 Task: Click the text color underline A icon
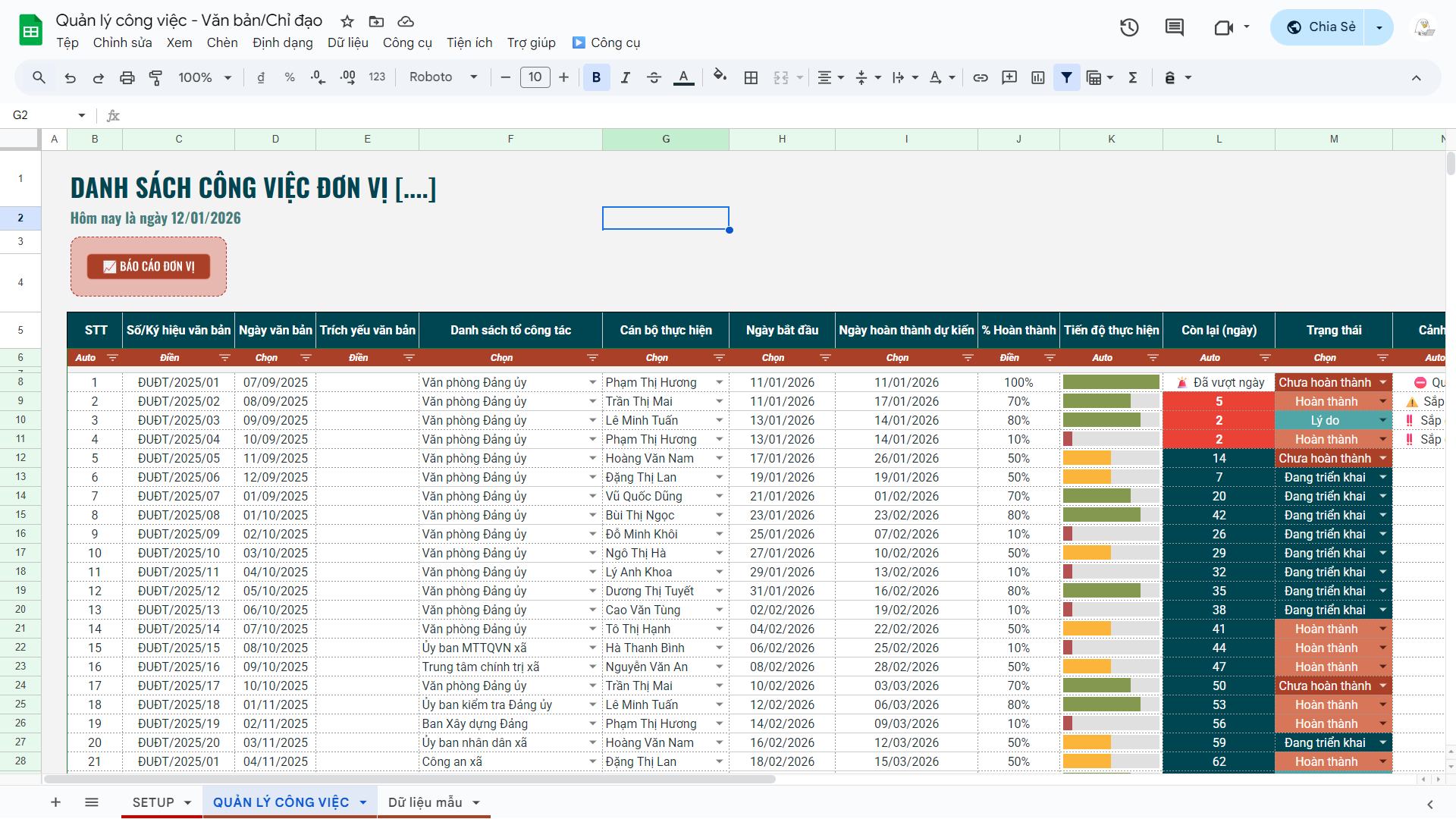tap(683, 77)
